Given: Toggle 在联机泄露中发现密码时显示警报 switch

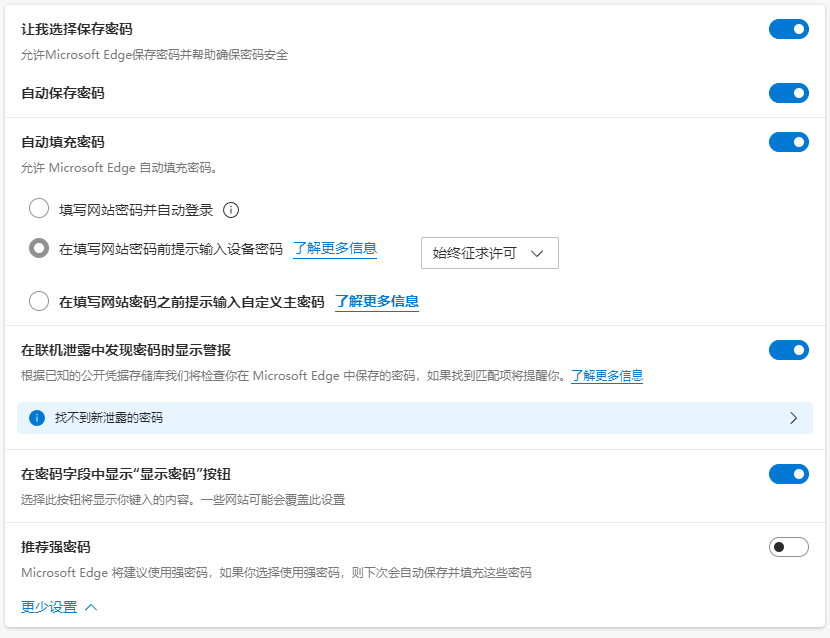Looking at the screenshot, I should tap(788, 350).
